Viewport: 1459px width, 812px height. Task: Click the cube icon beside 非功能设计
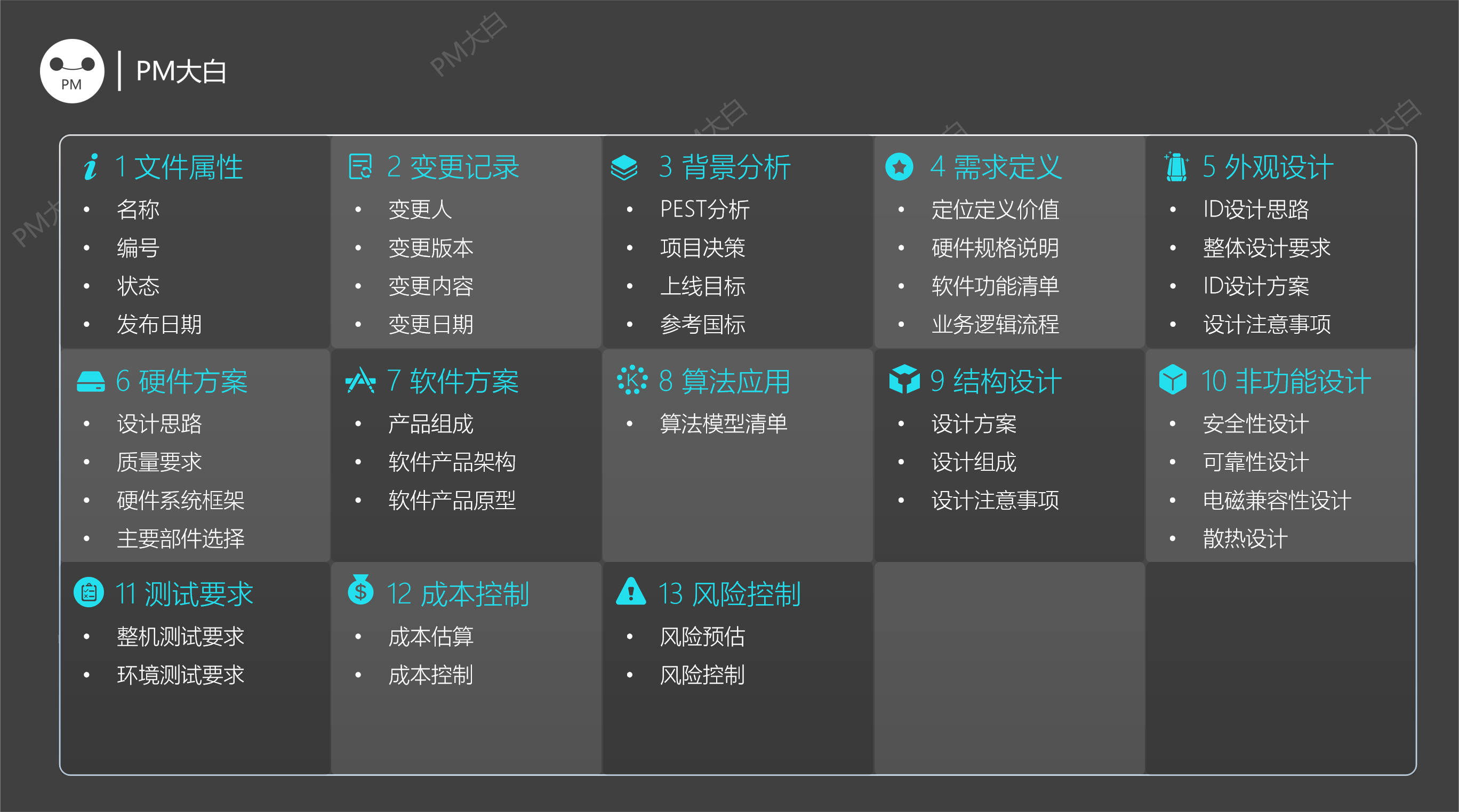(x=1173, y=379)
